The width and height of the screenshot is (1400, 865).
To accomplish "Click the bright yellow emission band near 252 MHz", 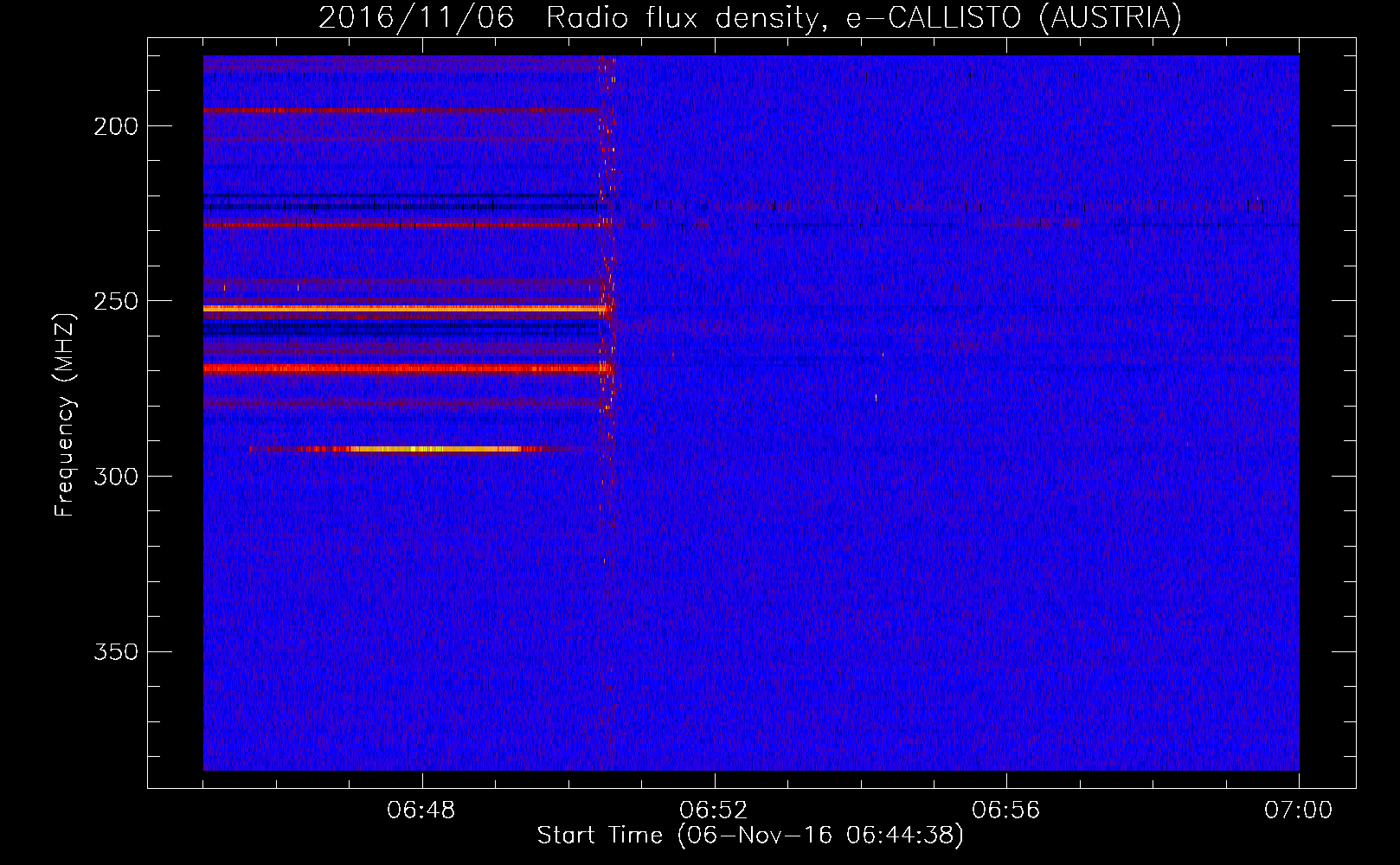I will pyautogui.click(x=407, y=308).
